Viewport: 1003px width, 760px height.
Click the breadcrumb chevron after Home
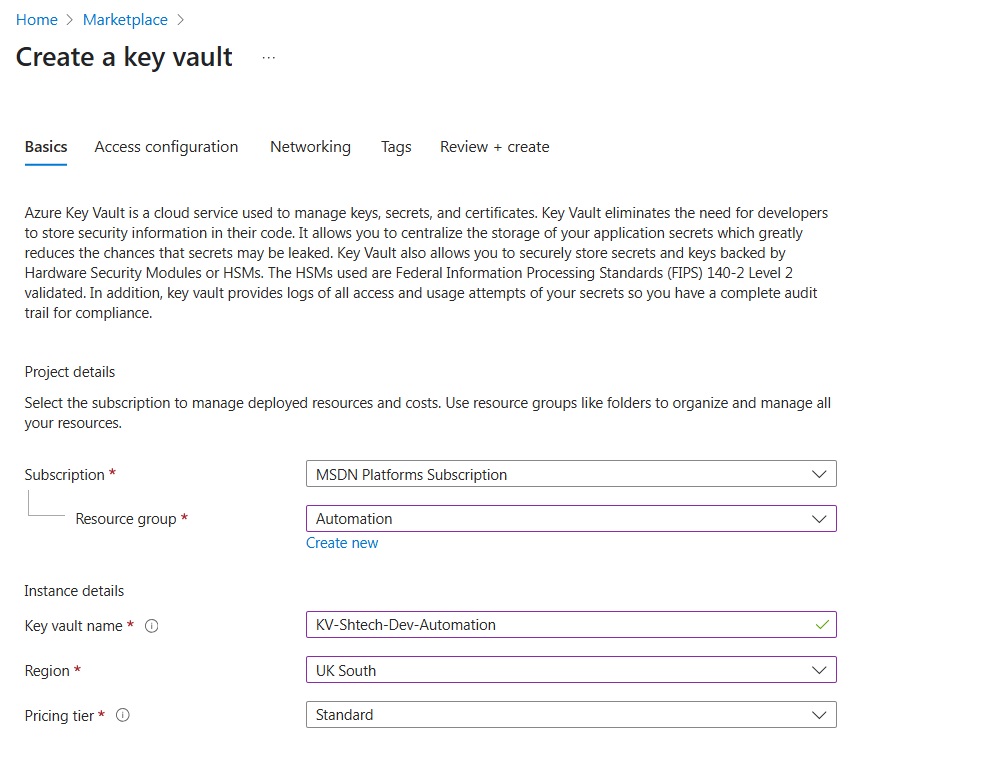70,19
